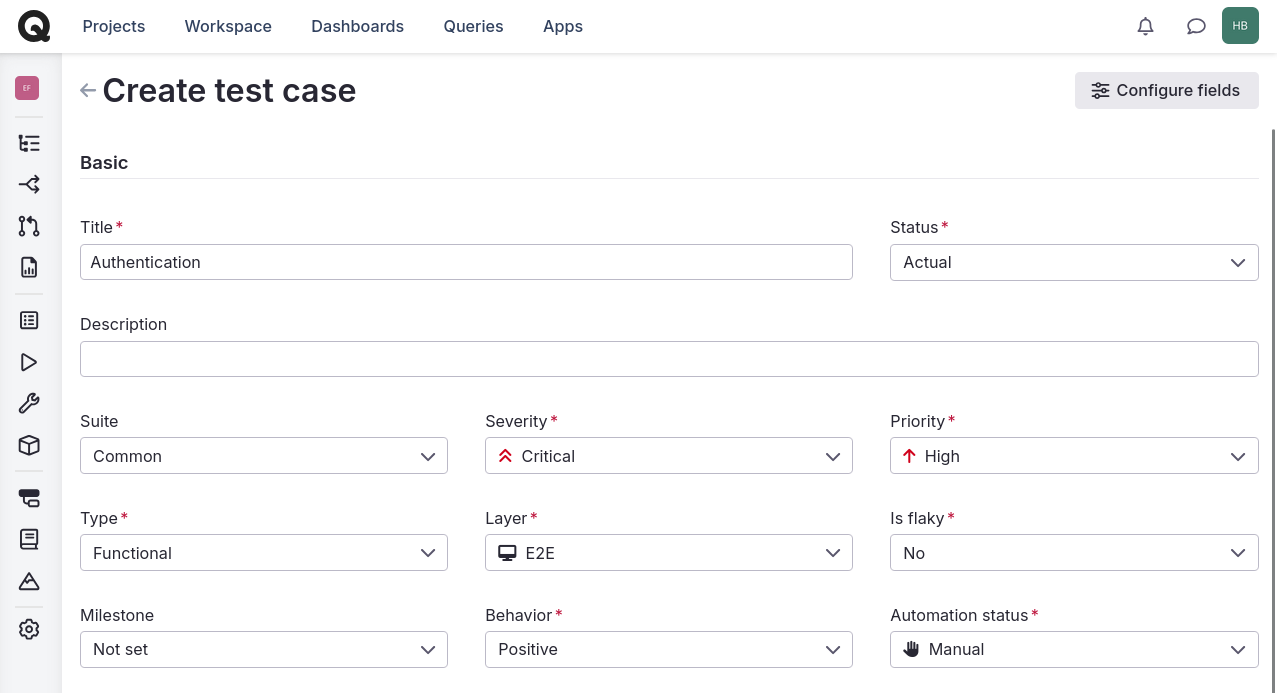Change Automation status from Manual via its dropdown

(x=1074, y=649)
